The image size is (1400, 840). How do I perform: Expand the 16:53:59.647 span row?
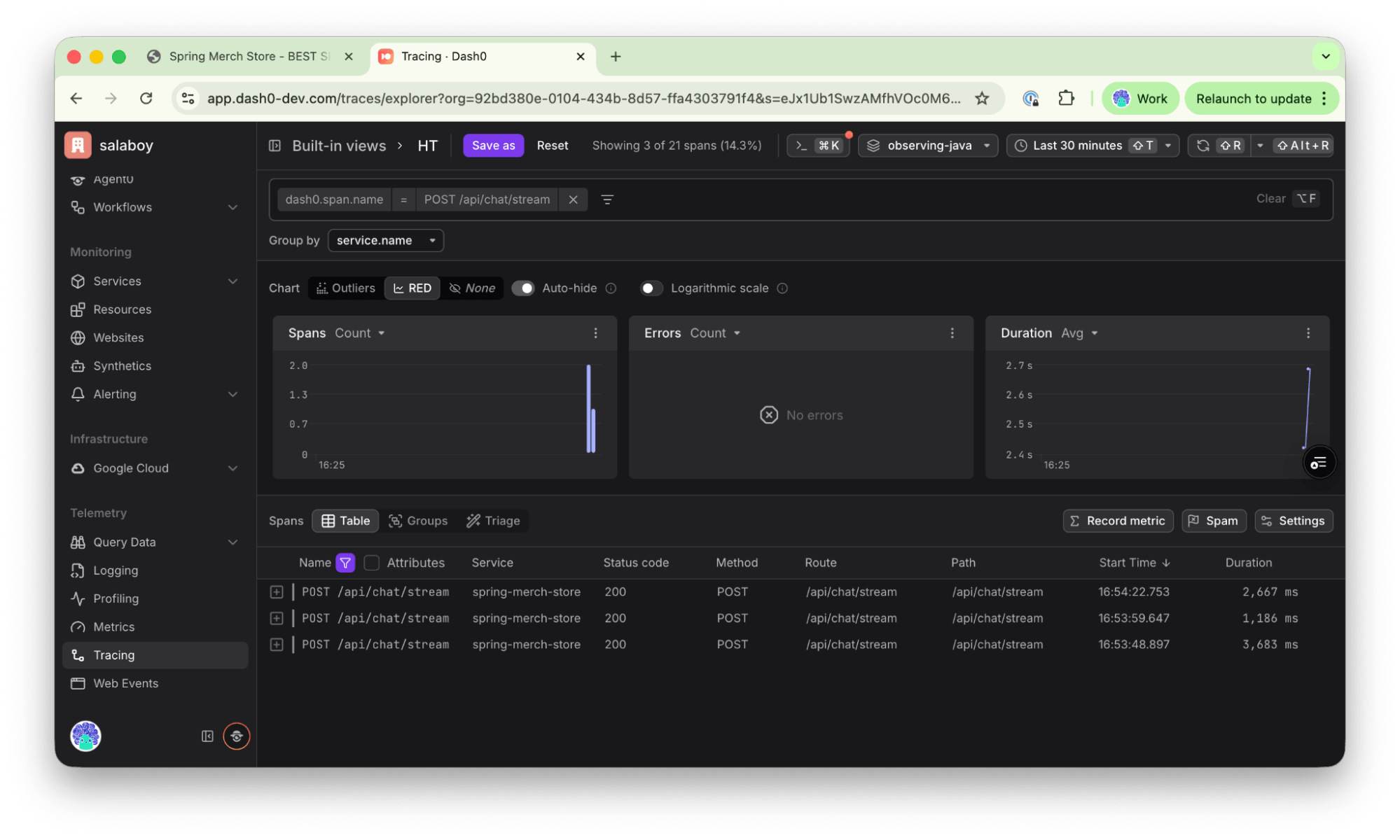point(277,619)
